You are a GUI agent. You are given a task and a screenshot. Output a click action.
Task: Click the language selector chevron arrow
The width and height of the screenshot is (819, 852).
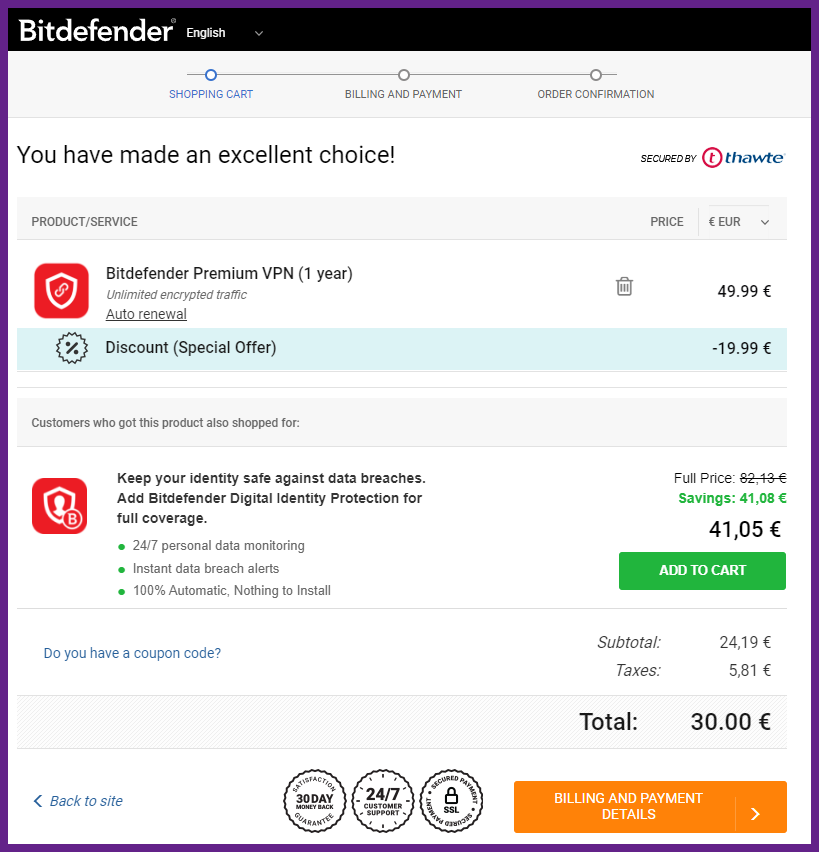[259, 33]
